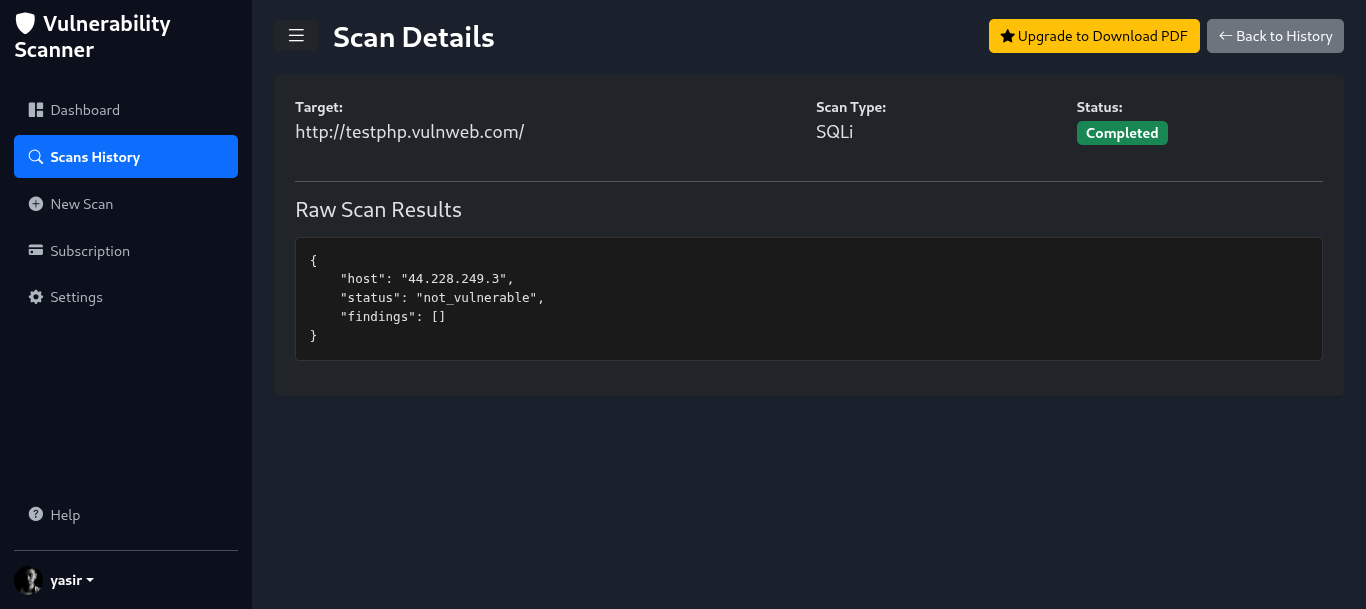Click inside the raw scan results block
The height and width of the screenshot is (609, 1366).
(808, 299)
